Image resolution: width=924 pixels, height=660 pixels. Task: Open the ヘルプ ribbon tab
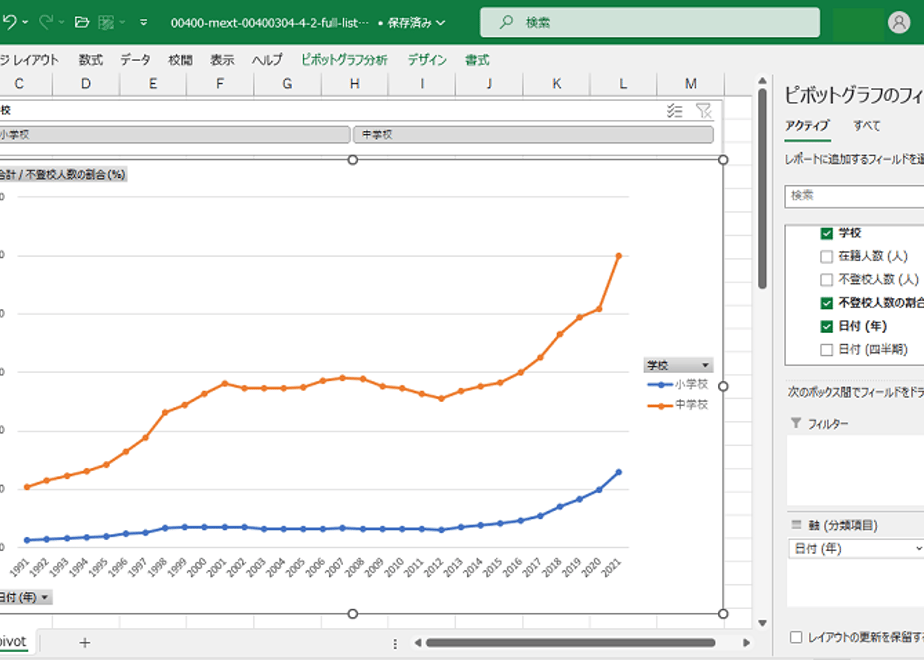[268, 60]
